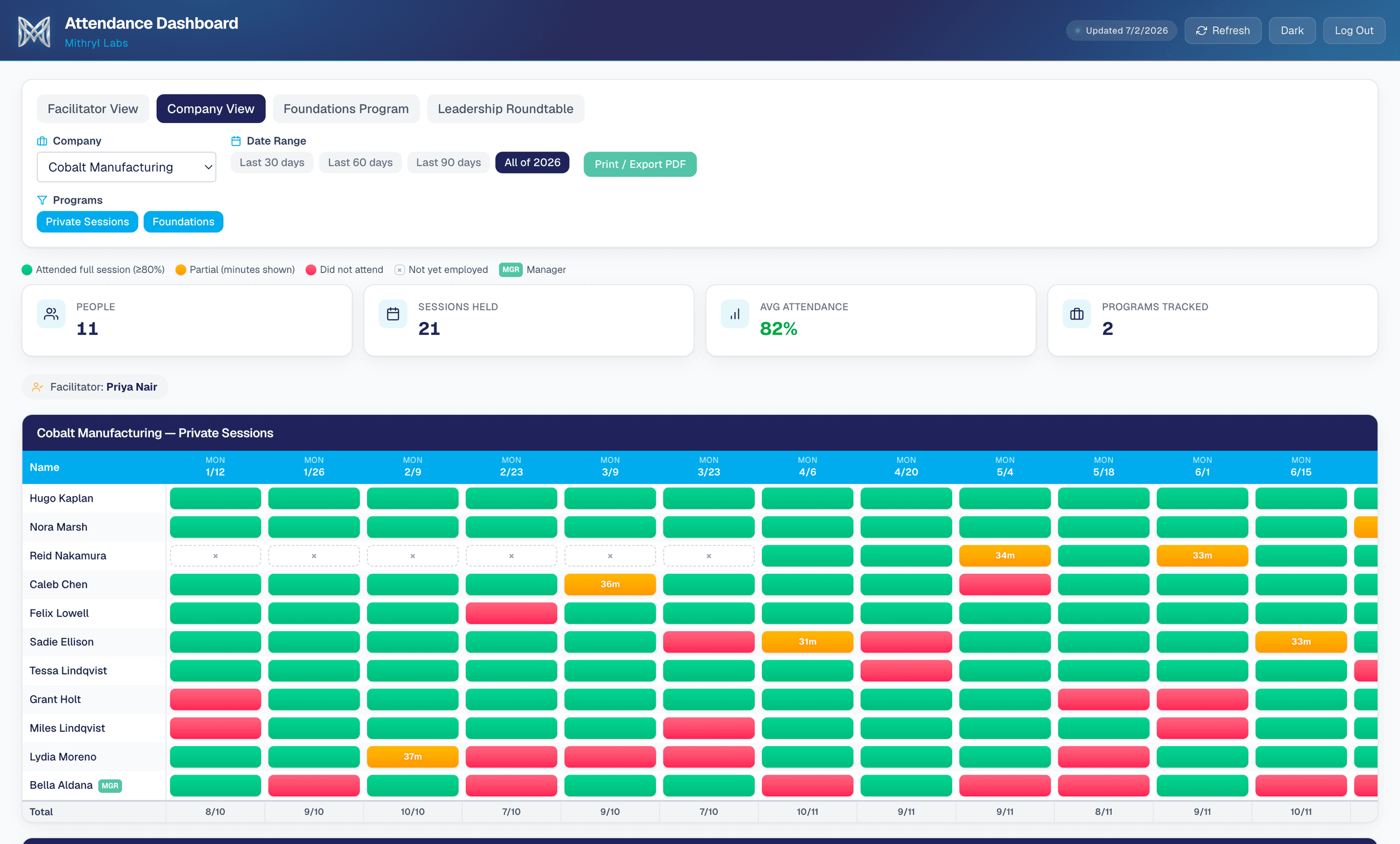Screen dimensions: 1400x844
Task: Click the Attendance Dashboard title
Action: pyautogui.click(x=151, y=24)
